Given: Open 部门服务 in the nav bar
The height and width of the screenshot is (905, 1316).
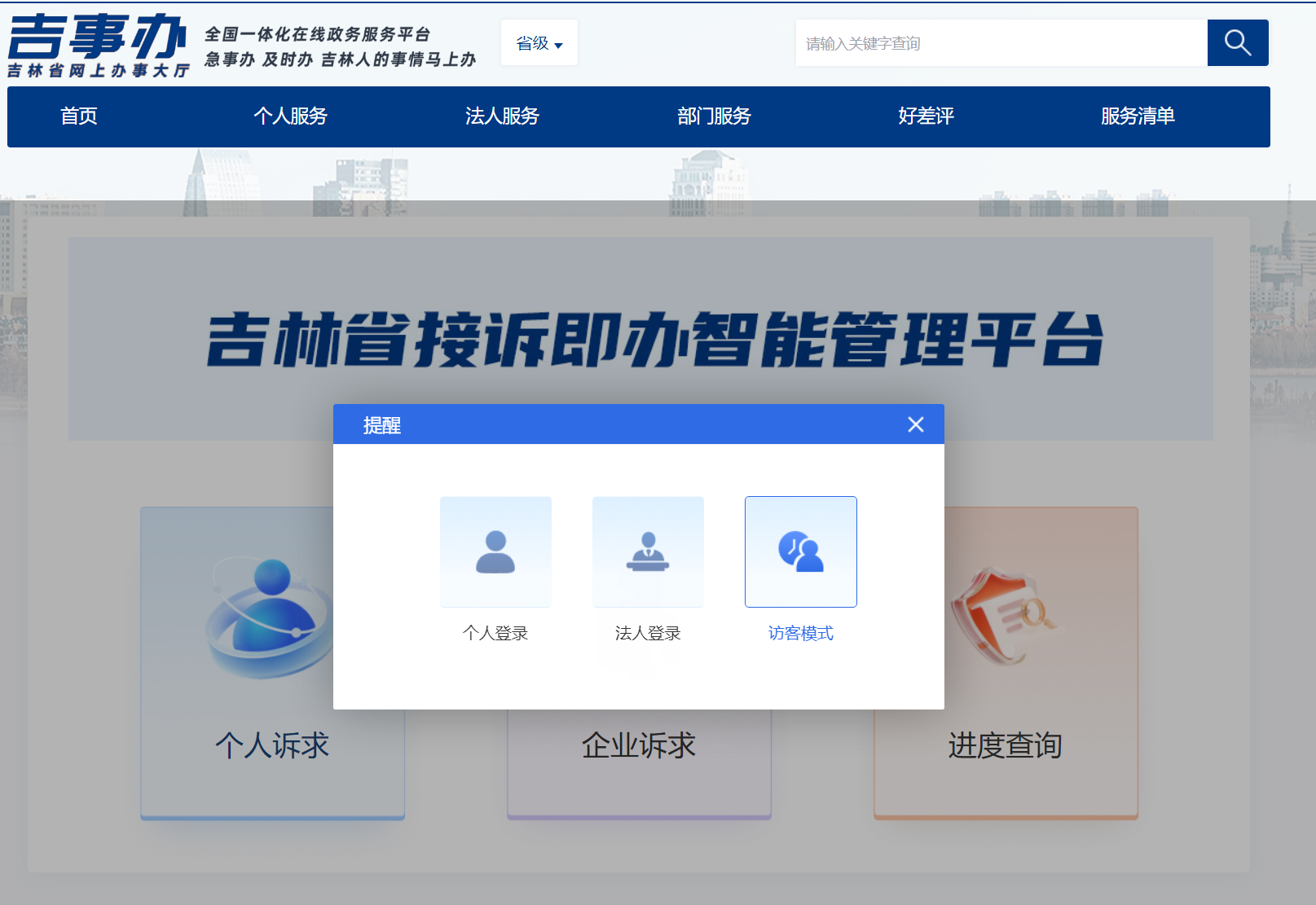Looking at the screenshot, I should (714, 116).
